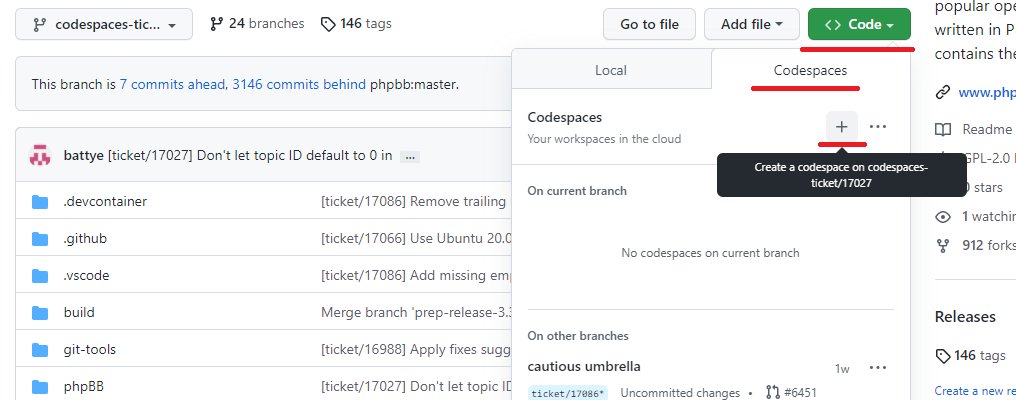Expand the Add file dropdown
Viewport: 1016px width, 400px height.
(x=752, y=25)
